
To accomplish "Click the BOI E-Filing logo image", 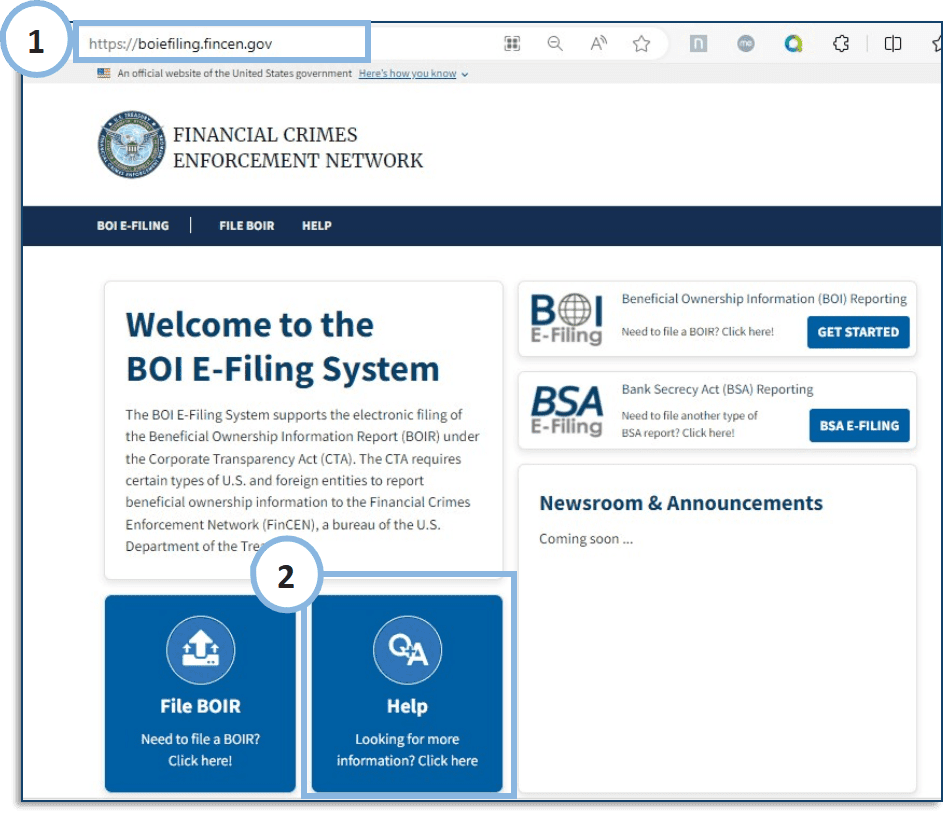I will click(x=566, y=319).
